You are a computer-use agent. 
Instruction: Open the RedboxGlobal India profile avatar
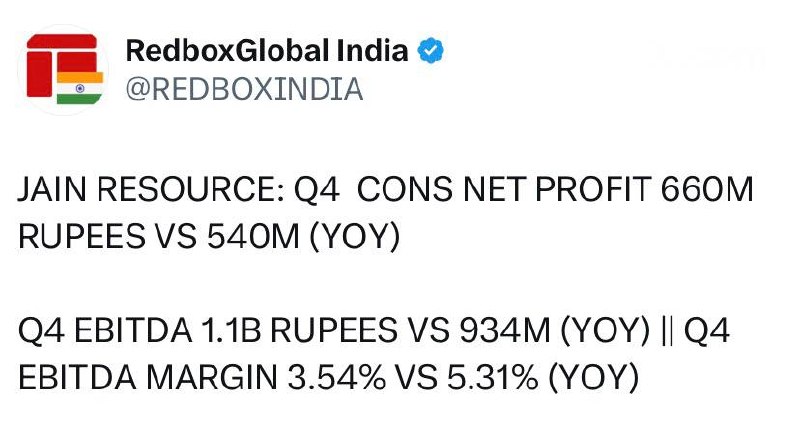(63, 70)
